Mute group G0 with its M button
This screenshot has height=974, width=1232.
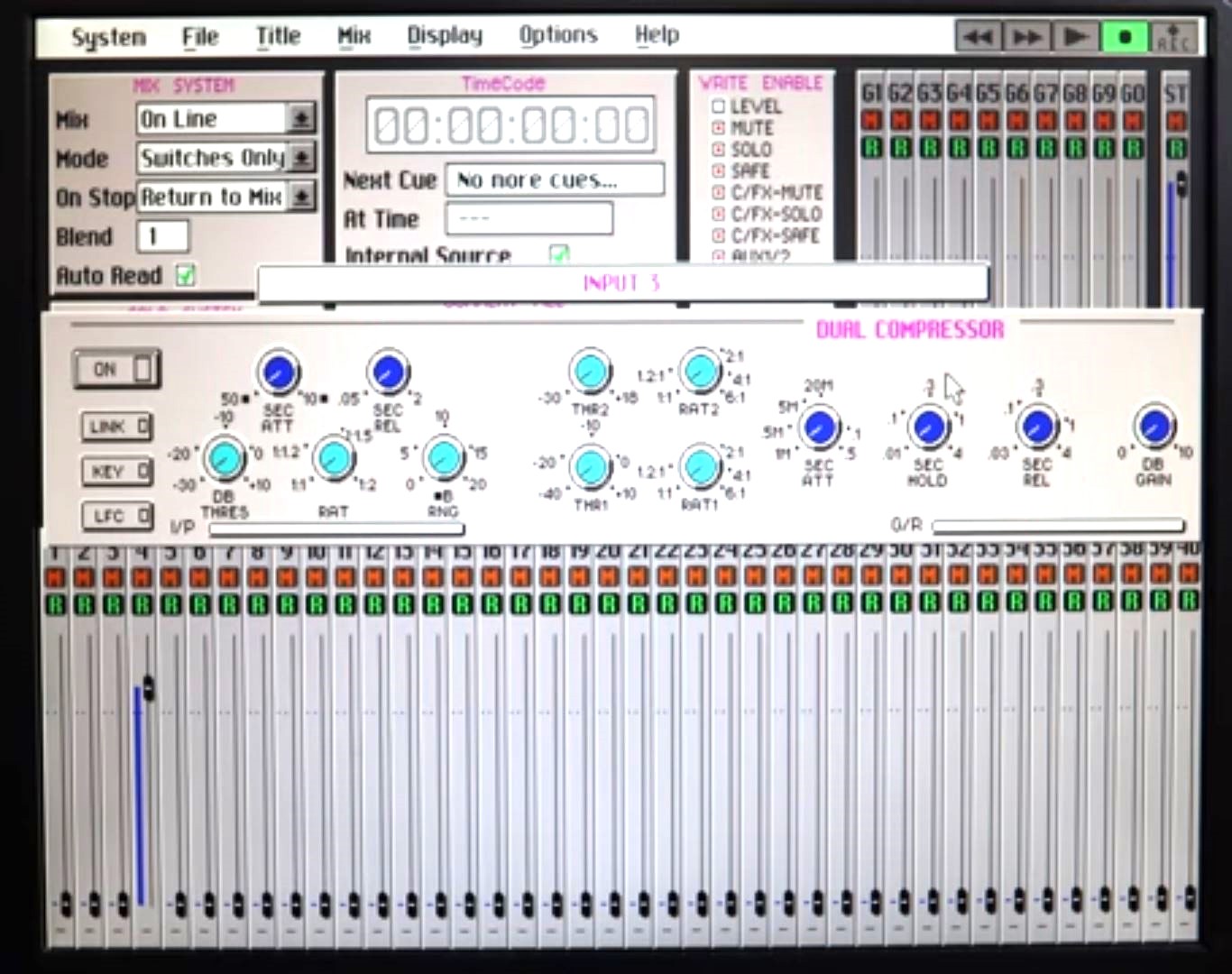[x=1134, y=120]
